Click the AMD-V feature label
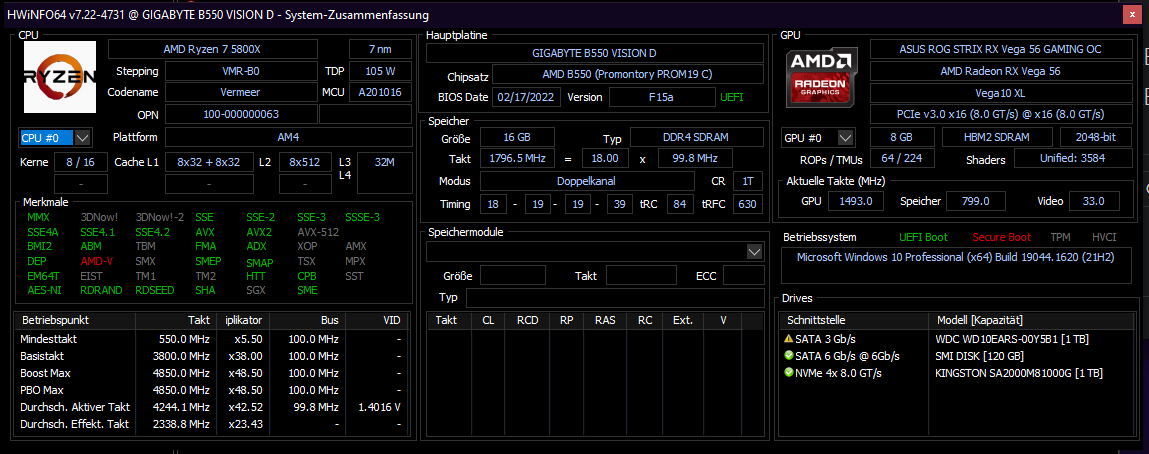This screenshot has width=1149, height=454. 97,261
